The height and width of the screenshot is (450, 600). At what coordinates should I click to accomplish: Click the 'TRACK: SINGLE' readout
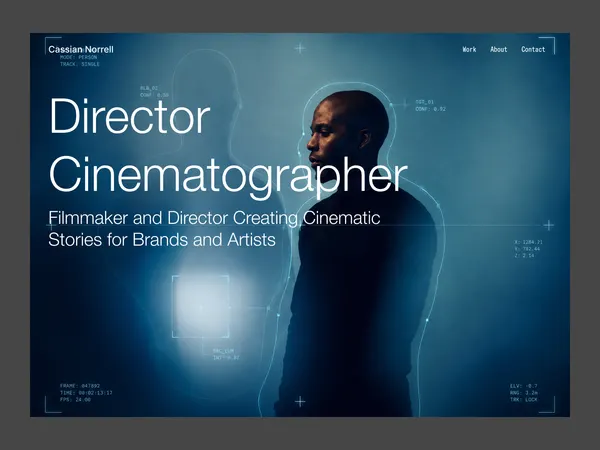[x=80, y=64]
